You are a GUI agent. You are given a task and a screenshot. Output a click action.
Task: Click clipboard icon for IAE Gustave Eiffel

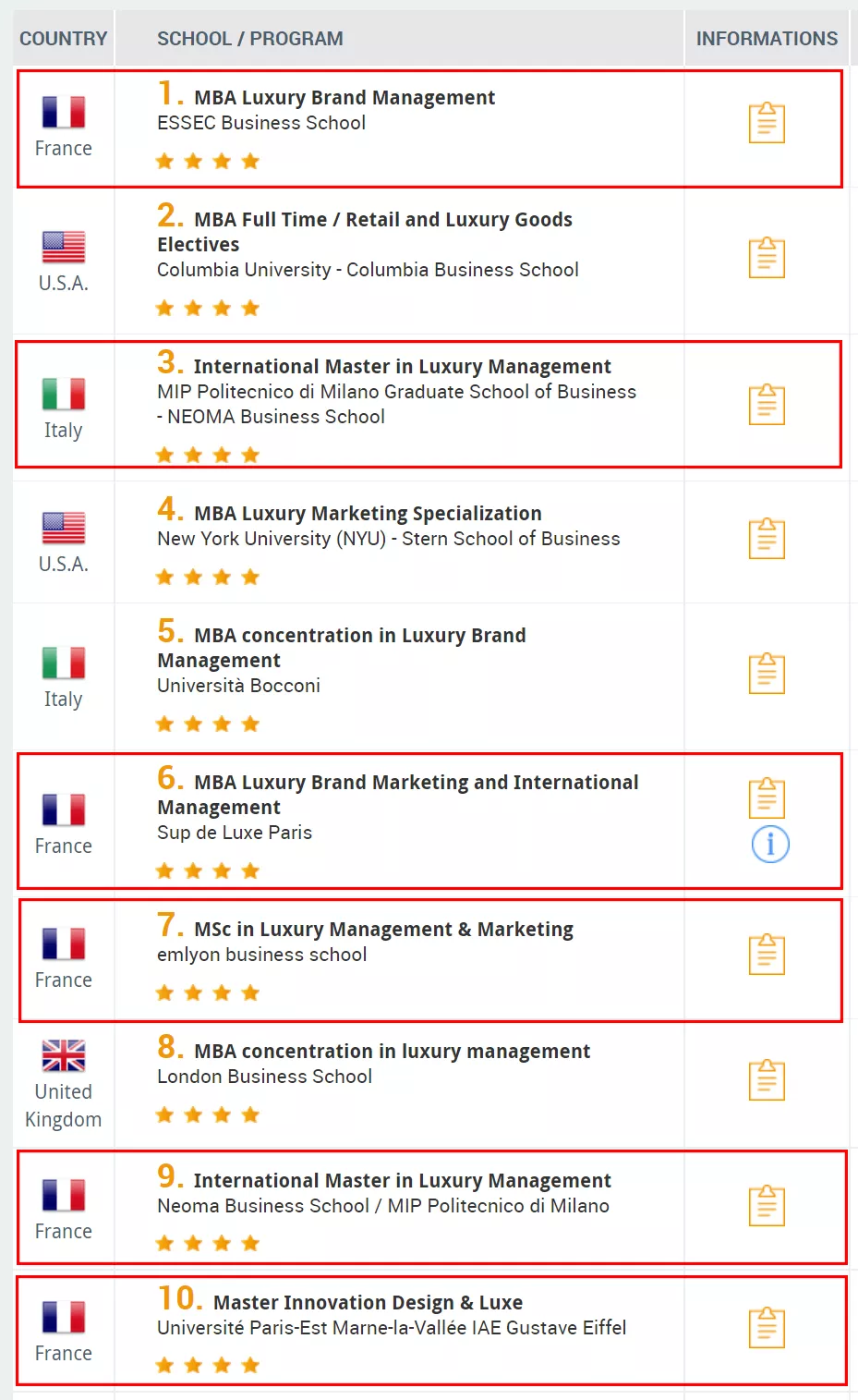pyautogui.click(x=767, y=1327)
